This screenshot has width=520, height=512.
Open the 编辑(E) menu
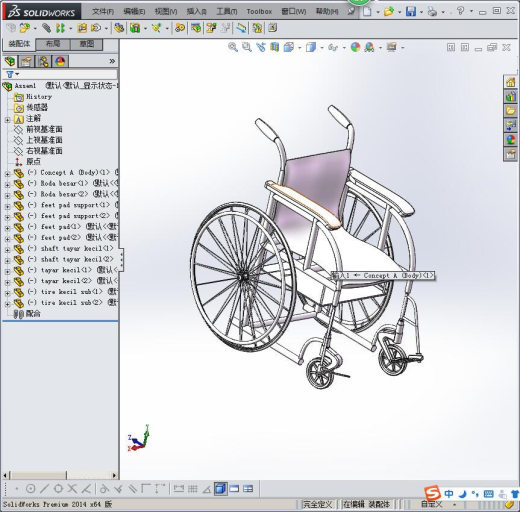point(134,12)
